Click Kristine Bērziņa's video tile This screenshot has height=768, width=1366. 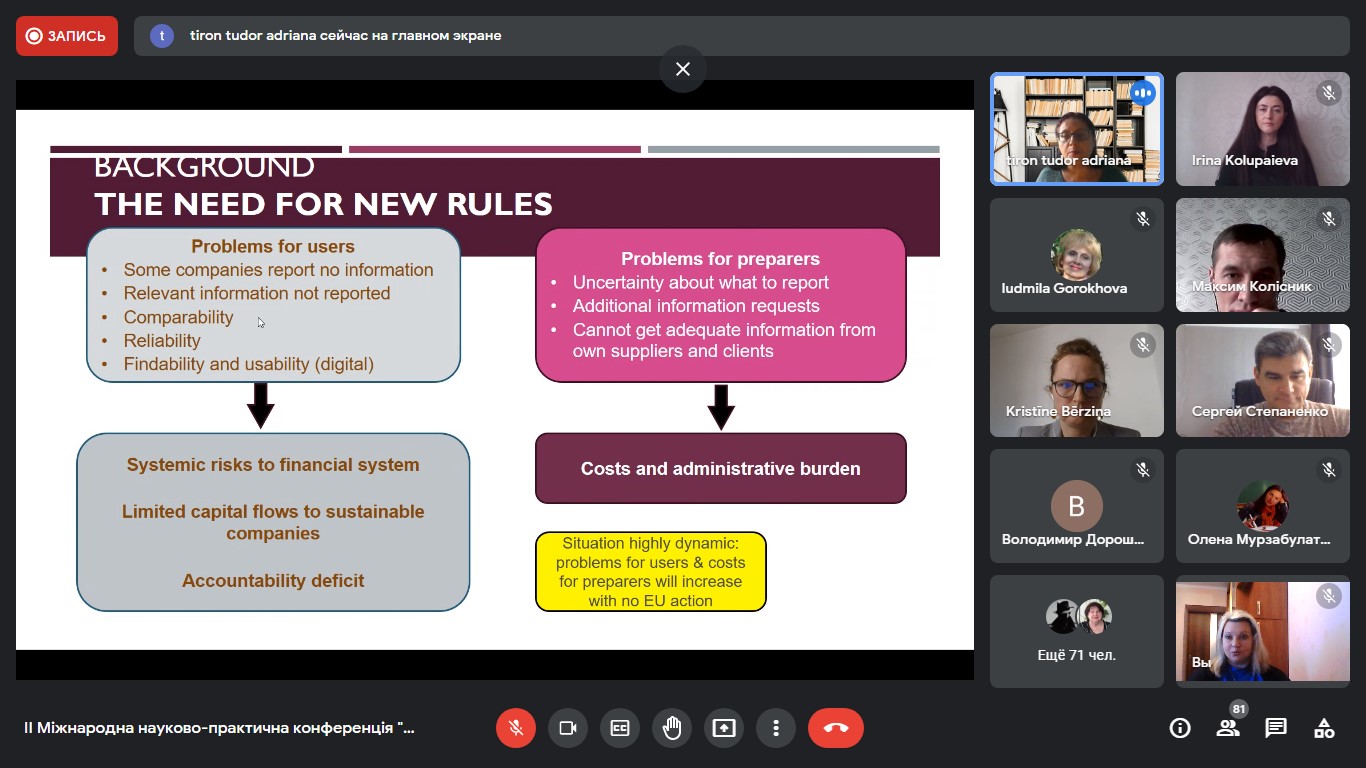(1077, 380)
